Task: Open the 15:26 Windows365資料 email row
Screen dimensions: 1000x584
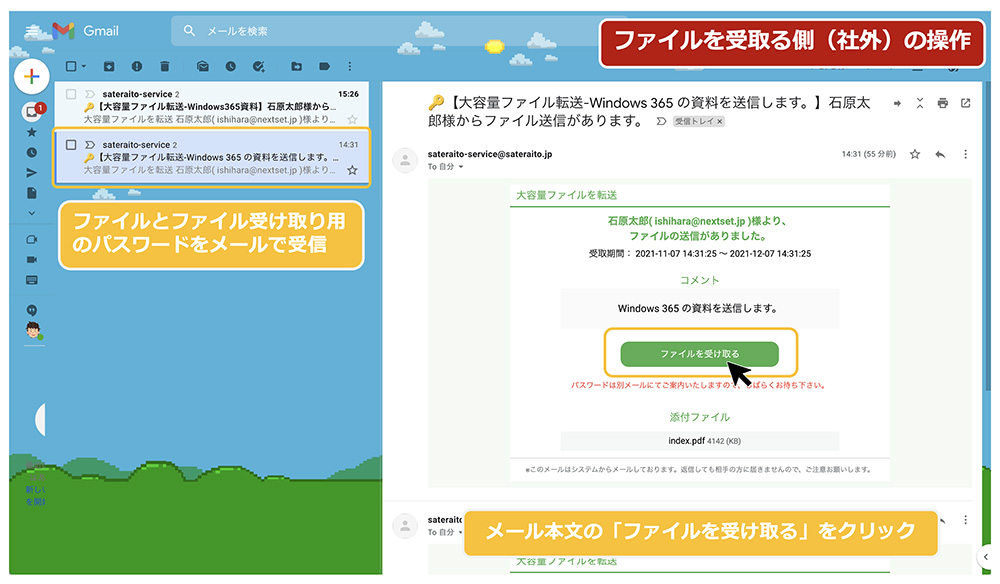Action: pos(212,106)
